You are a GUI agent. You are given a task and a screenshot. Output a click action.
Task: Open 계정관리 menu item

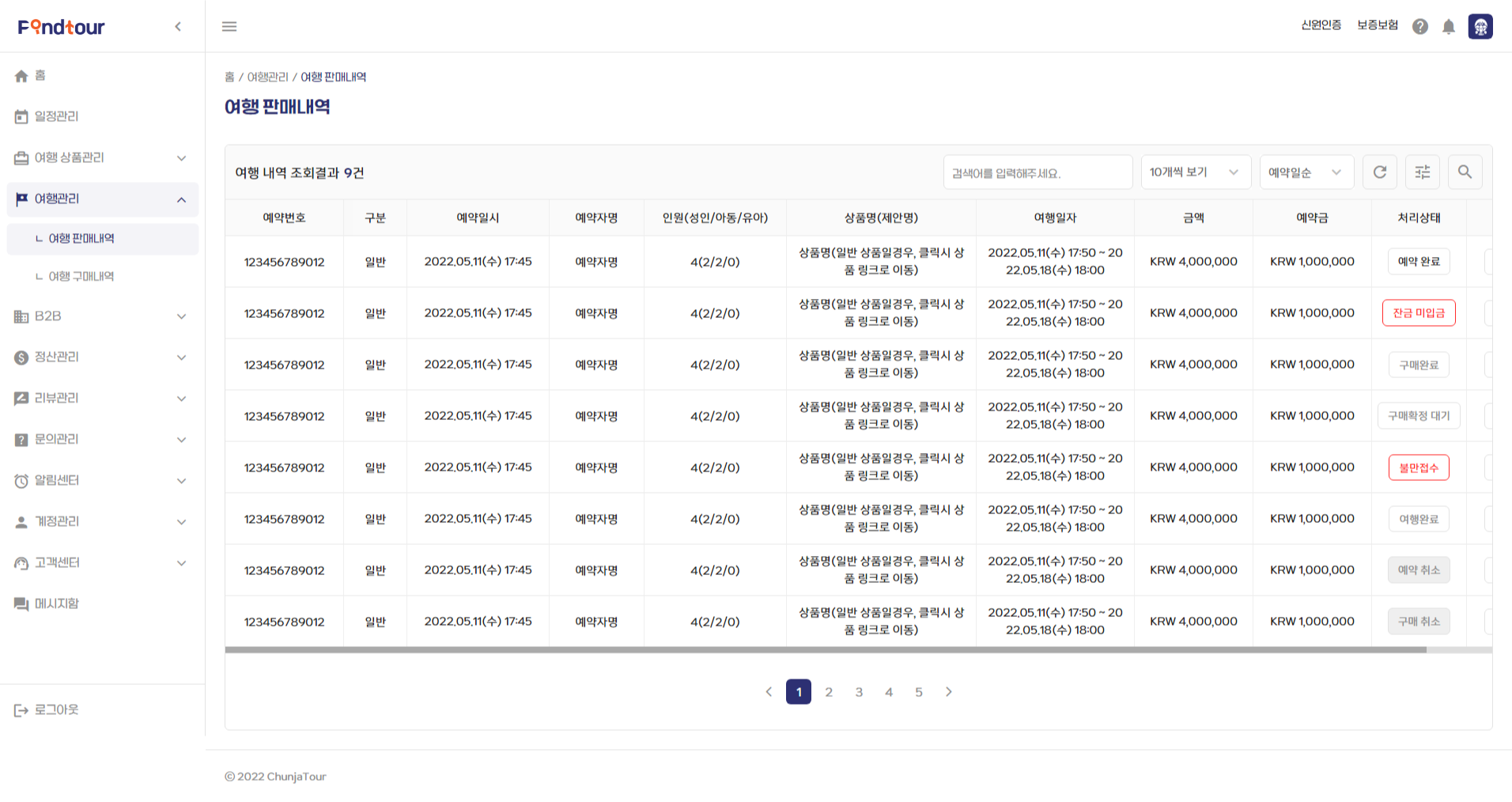(103, 522)
